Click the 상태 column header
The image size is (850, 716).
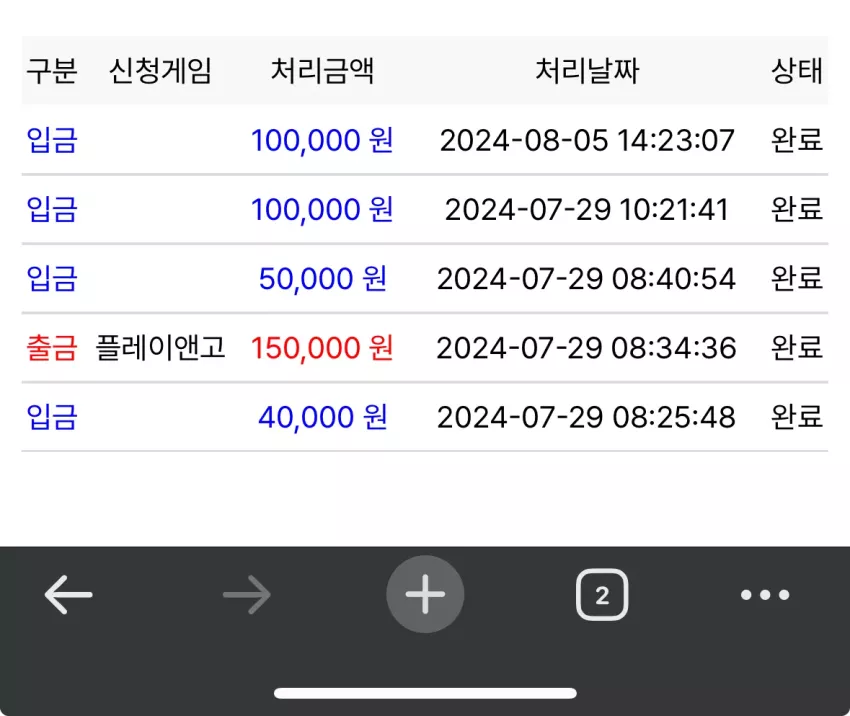click(797, 71)
